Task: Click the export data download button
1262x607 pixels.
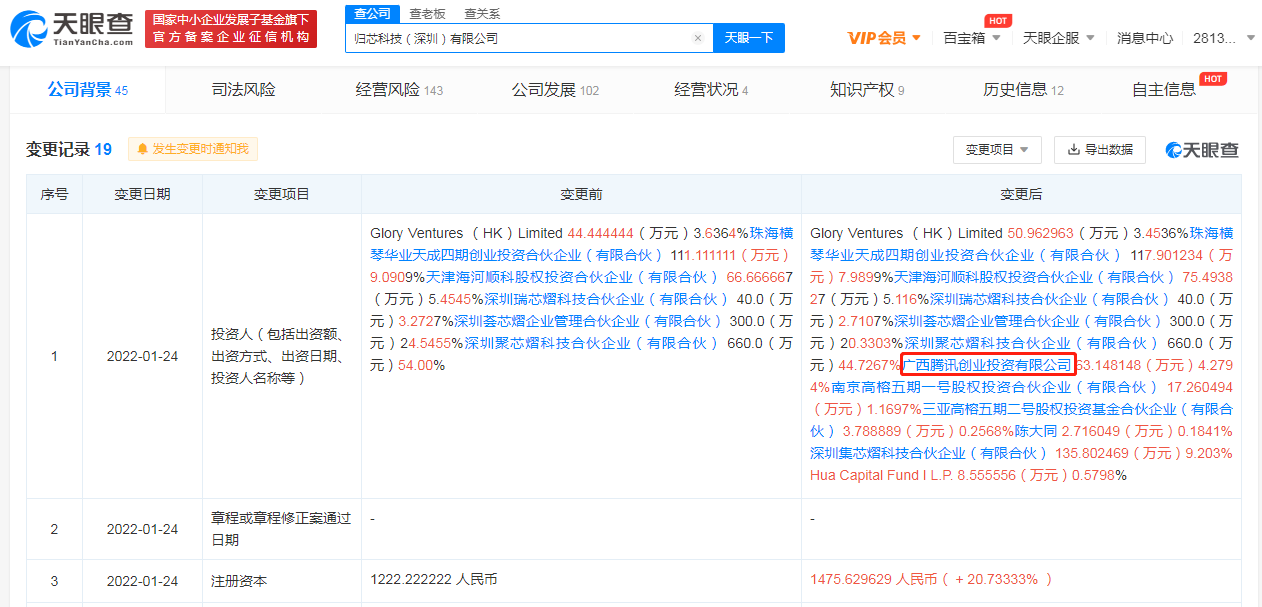Action: coord(1100,150)
